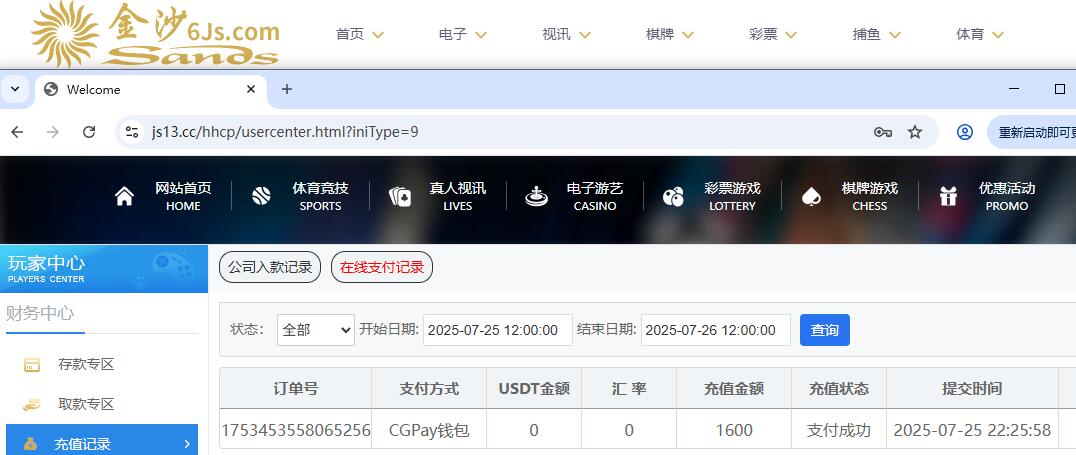Image resolution: width=1076 pixels, height=455 pixels.
Task: Open the 状态 status dropdown
Action: click(x=315, y=330)
